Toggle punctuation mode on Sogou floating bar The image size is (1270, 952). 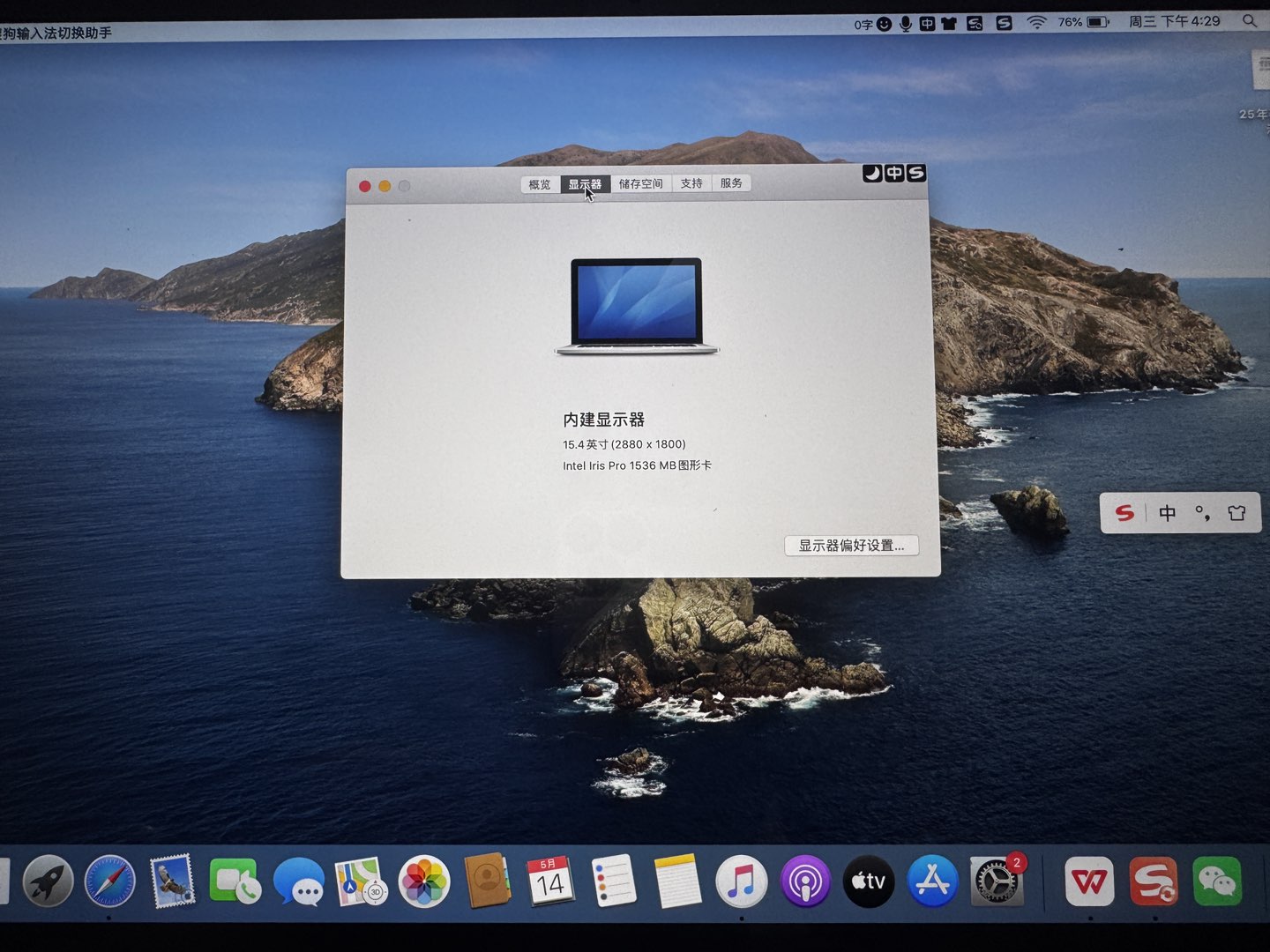tap(1202, 513)
